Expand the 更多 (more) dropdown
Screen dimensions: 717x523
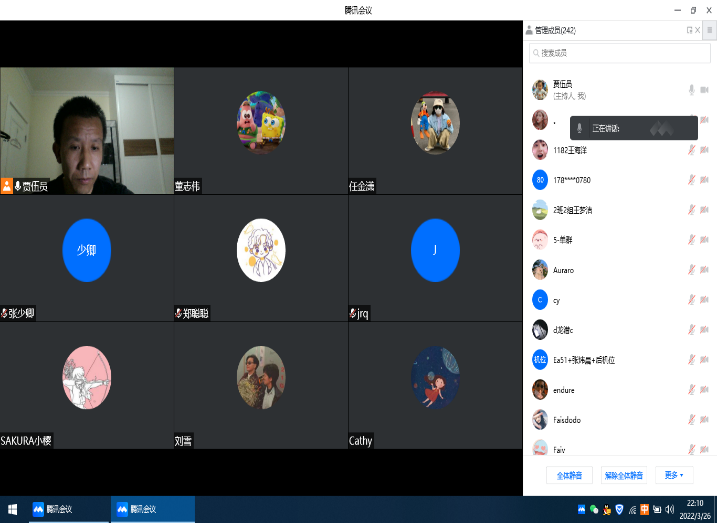tap(674, 475)
